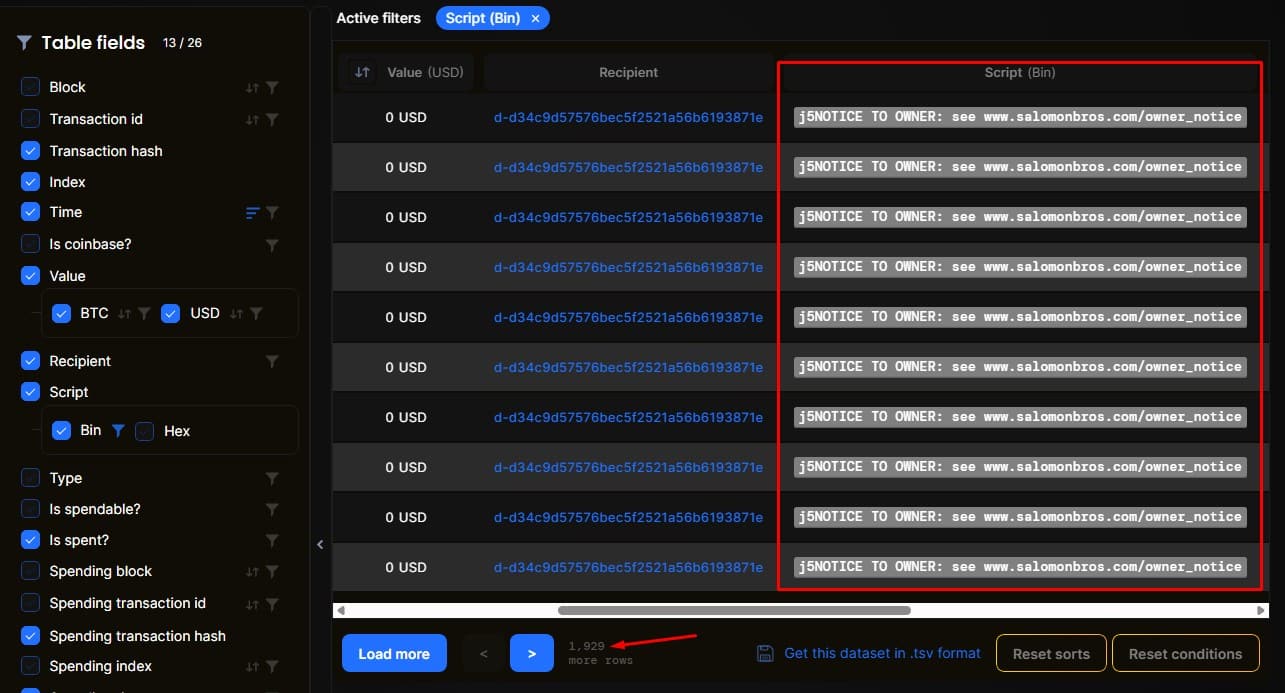Uncheck the Index field
Screen dimensions: 1285x693
click(30, 182)
